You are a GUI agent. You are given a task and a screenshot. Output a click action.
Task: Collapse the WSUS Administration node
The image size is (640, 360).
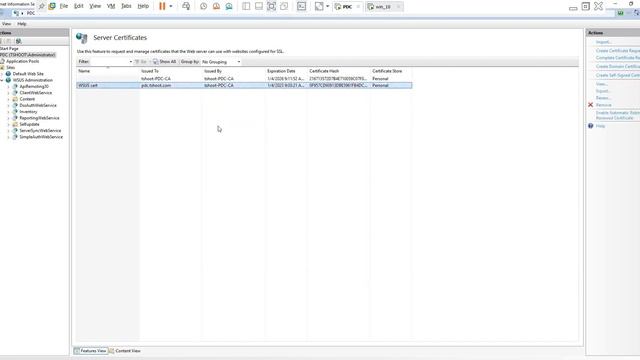coord(2,80)
